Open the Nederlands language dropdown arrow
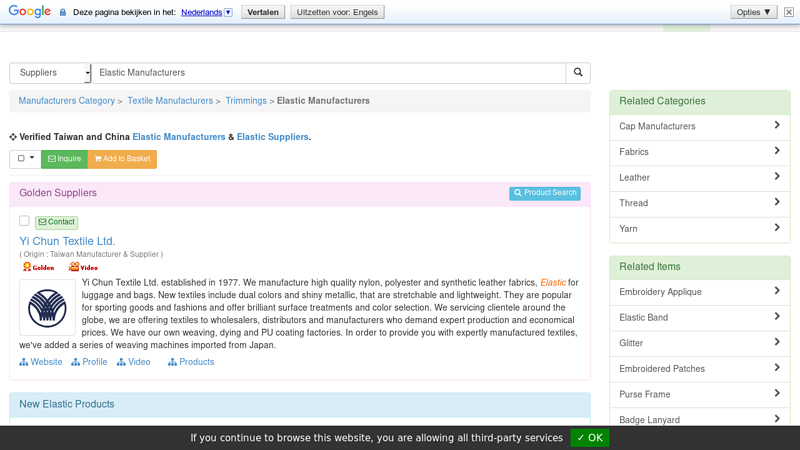This screenshot has height=450, width=800. pos(229,12)
